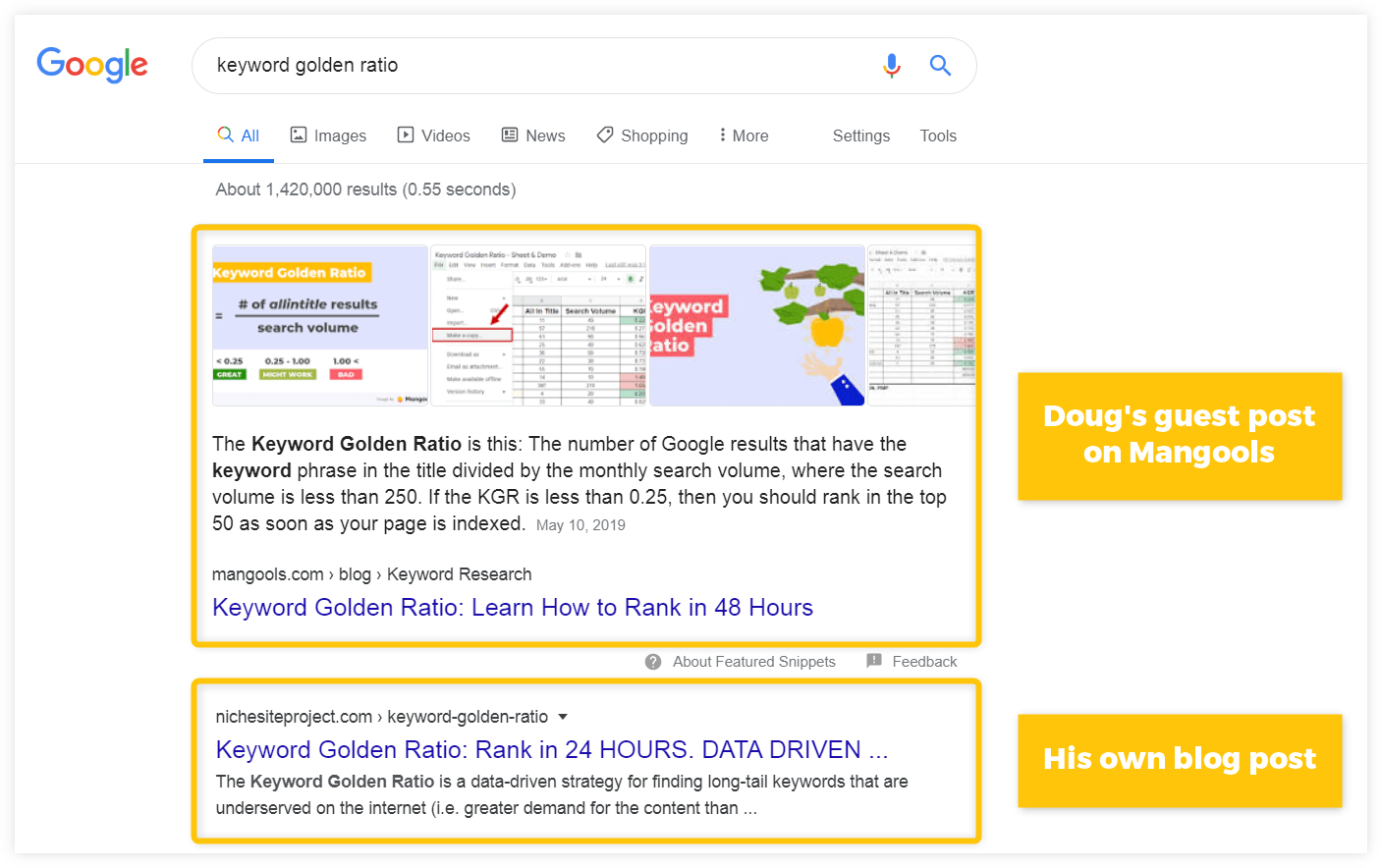Click the Images tab picture icon

299,135
